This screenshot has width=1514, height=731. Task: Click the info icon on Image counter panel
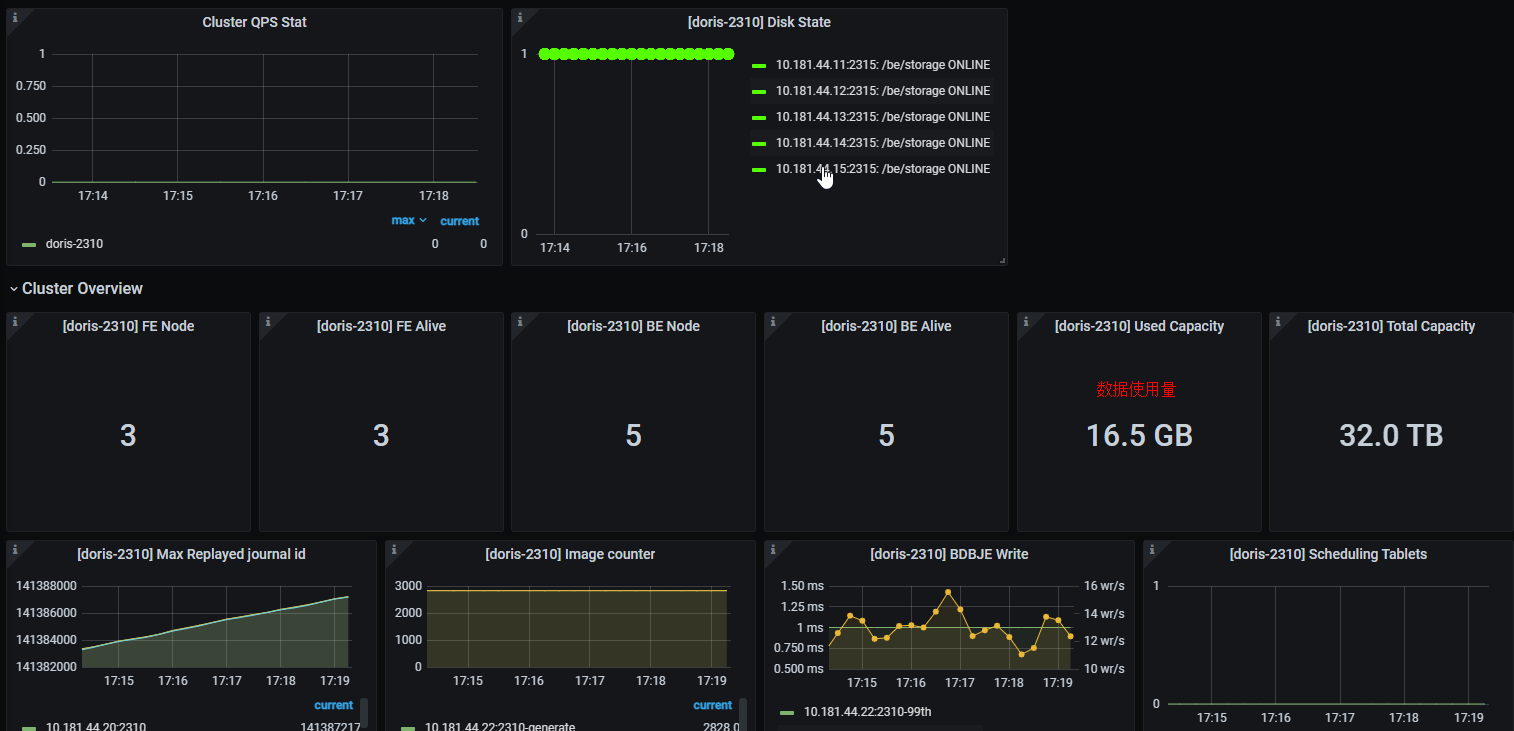click(x=394, y=549)
